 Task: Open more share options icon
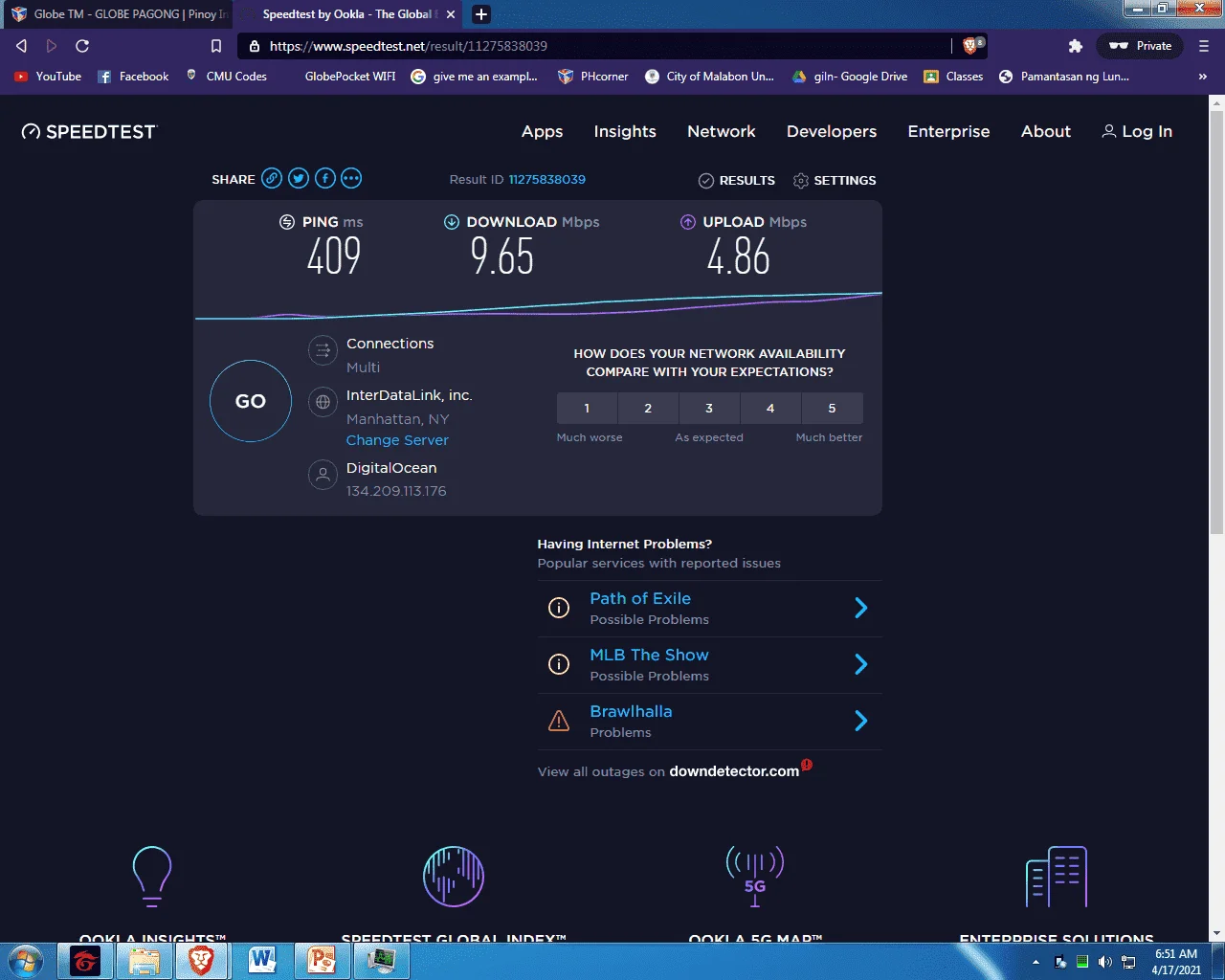[x=351, y=178]
